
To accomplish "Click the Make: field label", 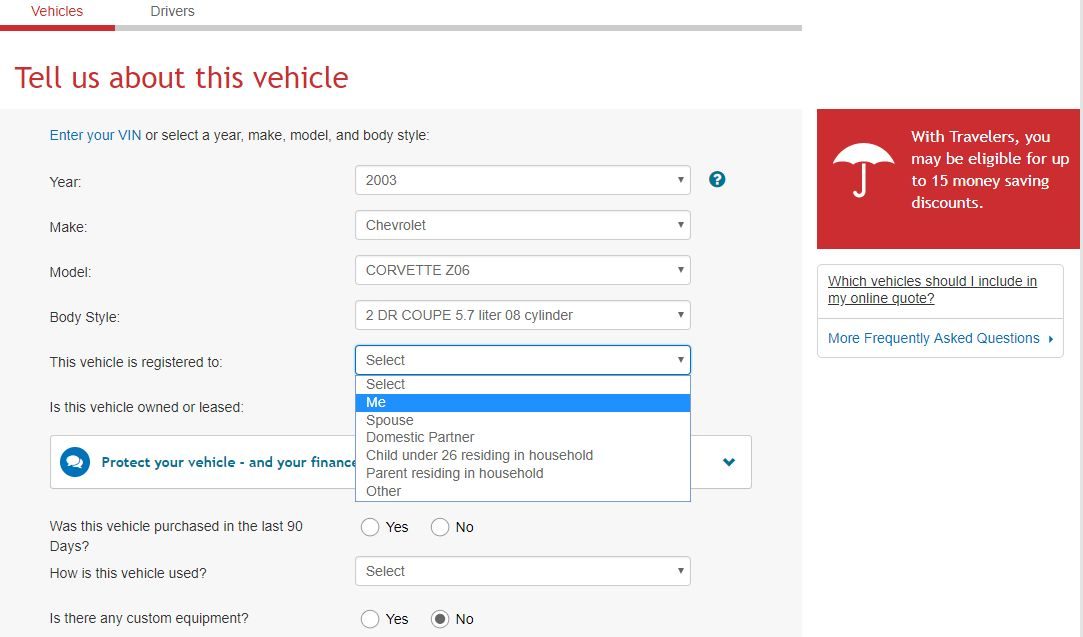I will coord(68,227).
